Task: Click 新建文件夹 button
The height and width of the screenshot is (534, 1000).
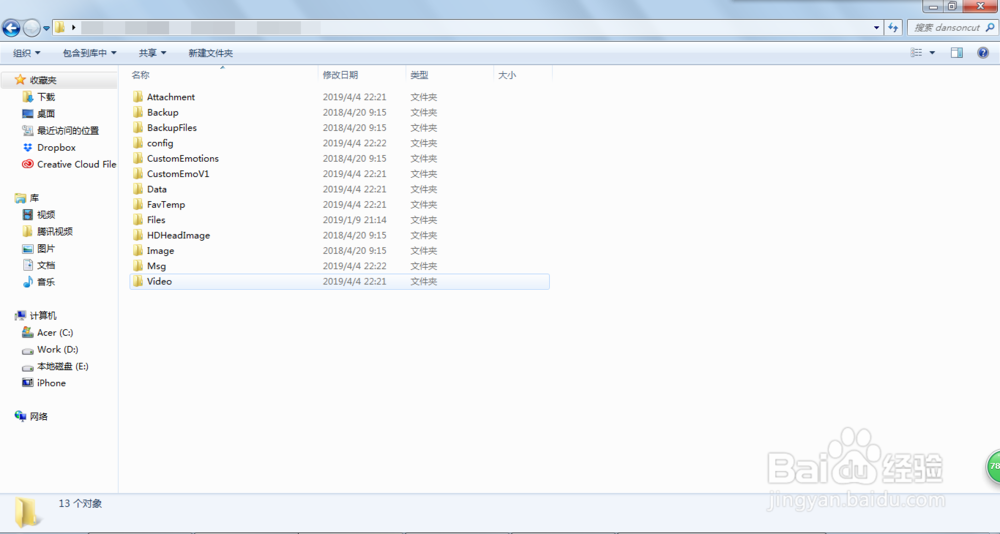Action: (210, 53)
